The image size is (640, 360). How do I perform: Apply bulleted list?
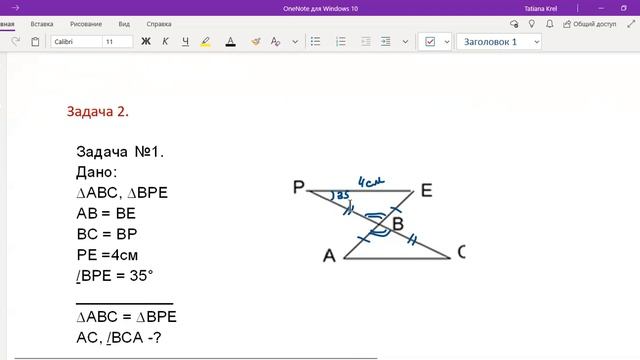coord(316,41)
